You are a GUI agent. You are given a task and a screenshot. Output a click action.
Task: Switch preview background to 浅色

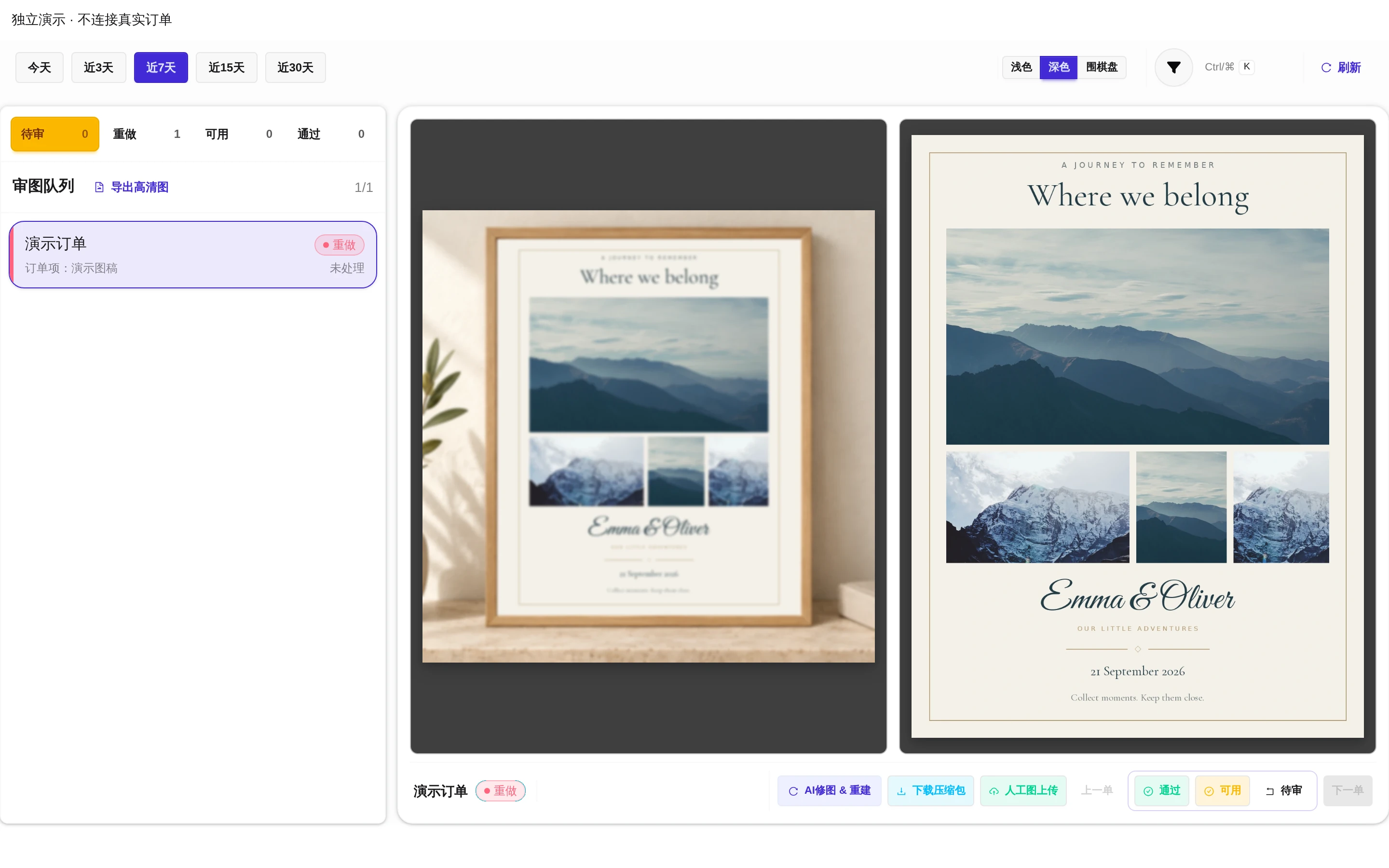(1021, 67)
